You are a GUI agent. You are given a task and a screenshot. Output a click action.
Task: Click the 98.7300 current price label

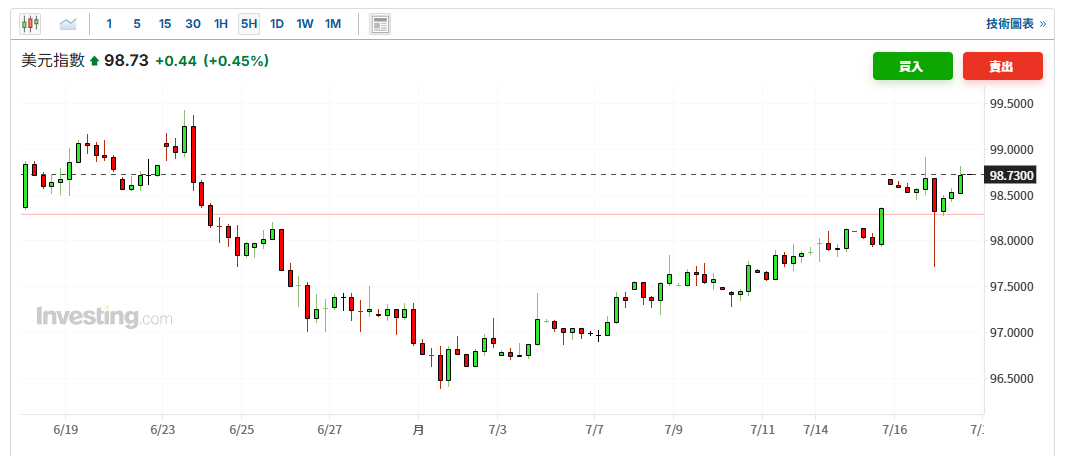tap(1012, 176)
